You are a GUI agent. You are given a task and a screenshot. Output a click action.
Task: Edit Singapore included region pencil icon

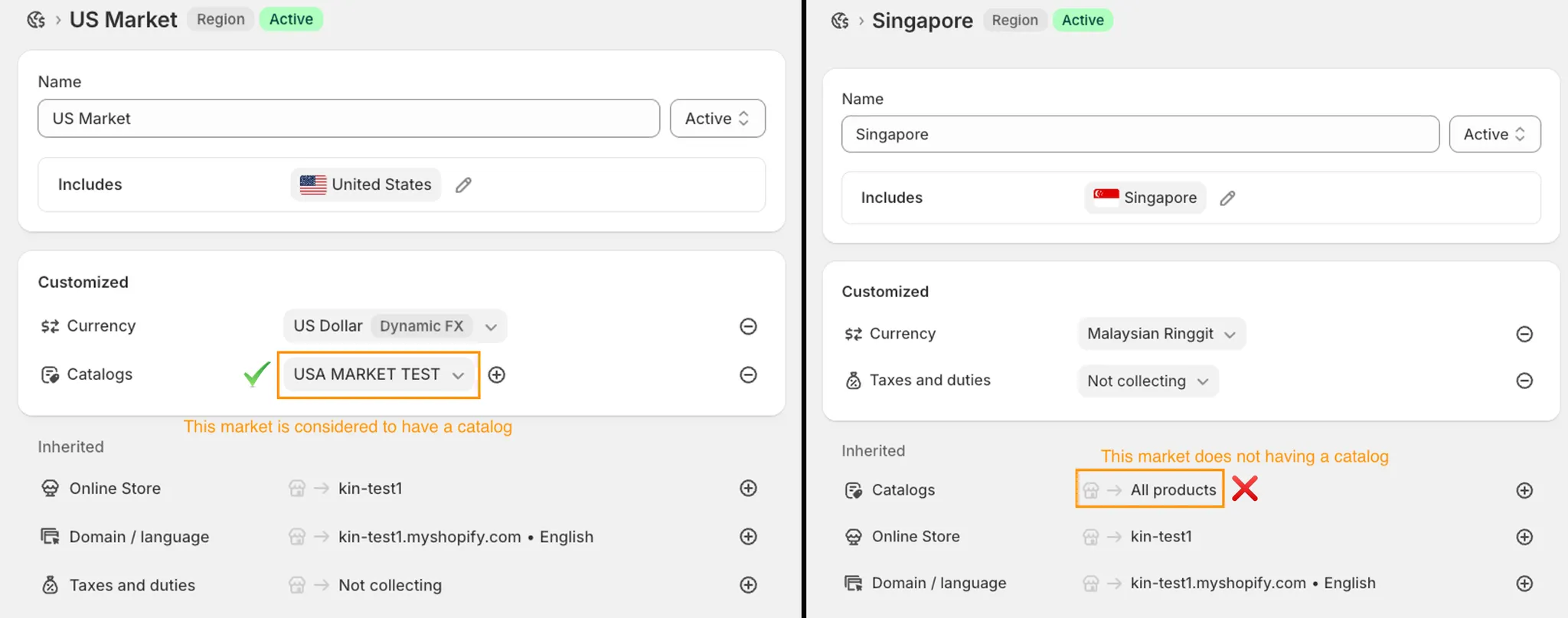pyautogui.click(x=1227, y=198)
